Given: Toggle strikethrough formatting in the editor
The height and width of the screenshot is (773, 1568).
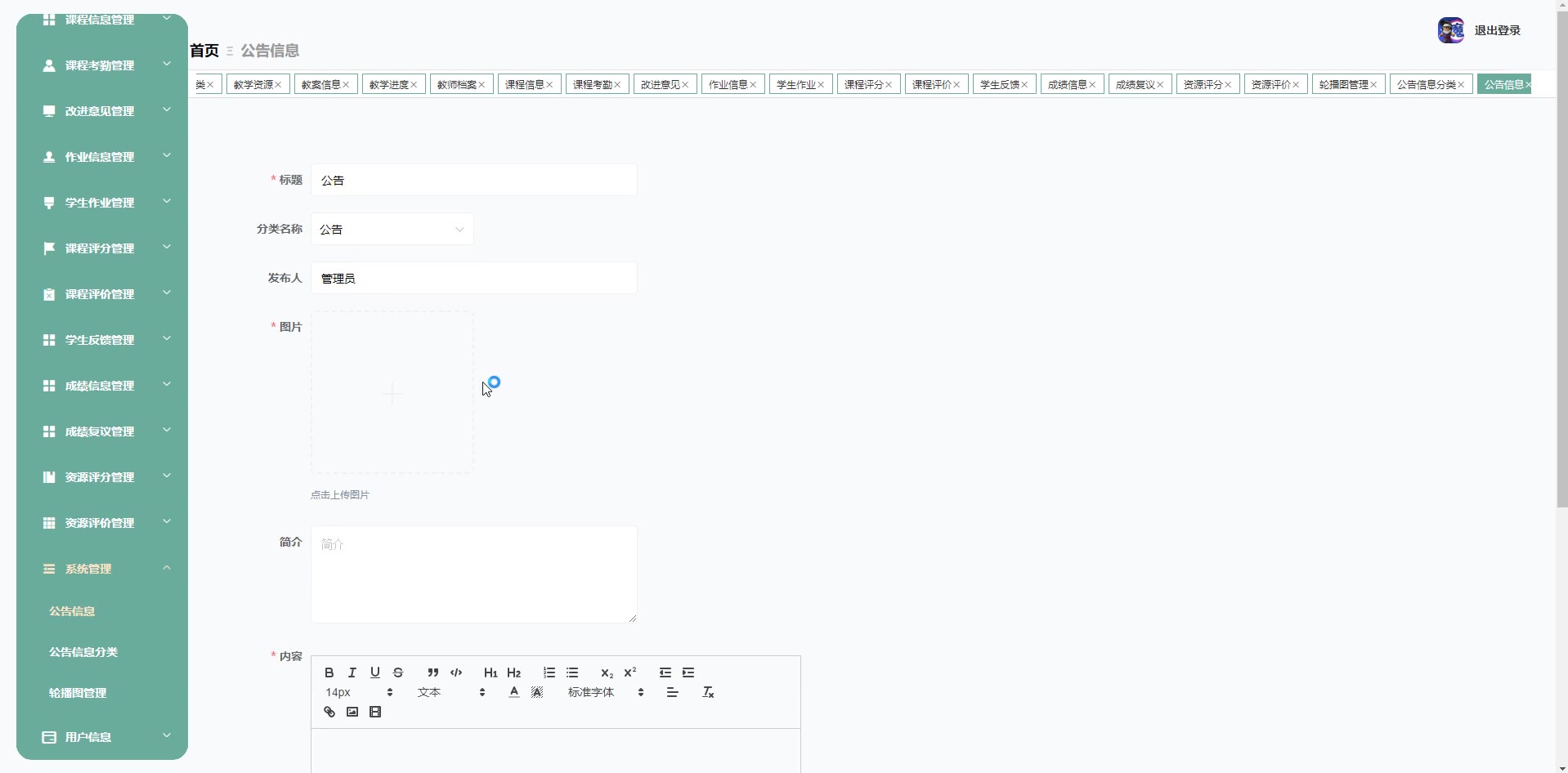Looking at the screenshot, I should point(398,672).
